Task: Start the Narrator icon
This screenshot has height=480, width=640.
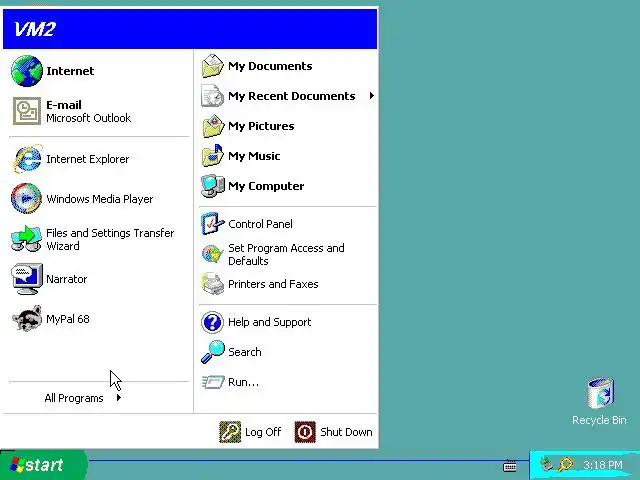Action: tap(27, 279)
